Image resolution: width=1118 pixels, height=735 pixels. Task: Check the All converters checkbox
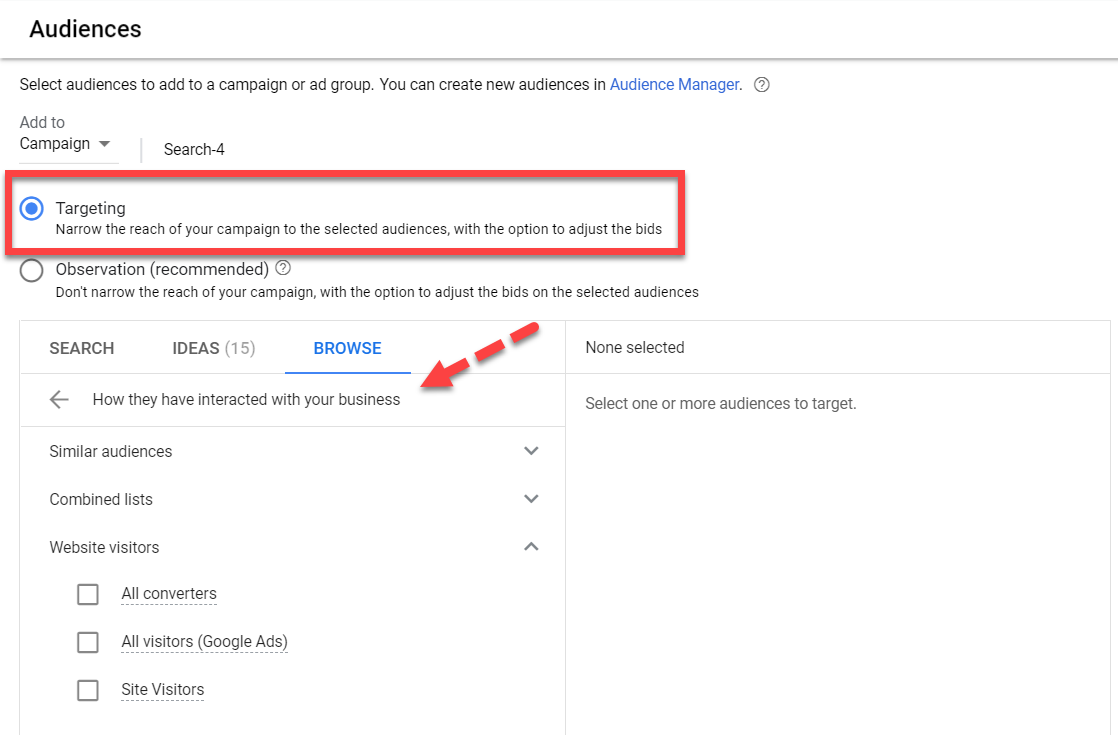pyautogui.click(x=88, y=594)
